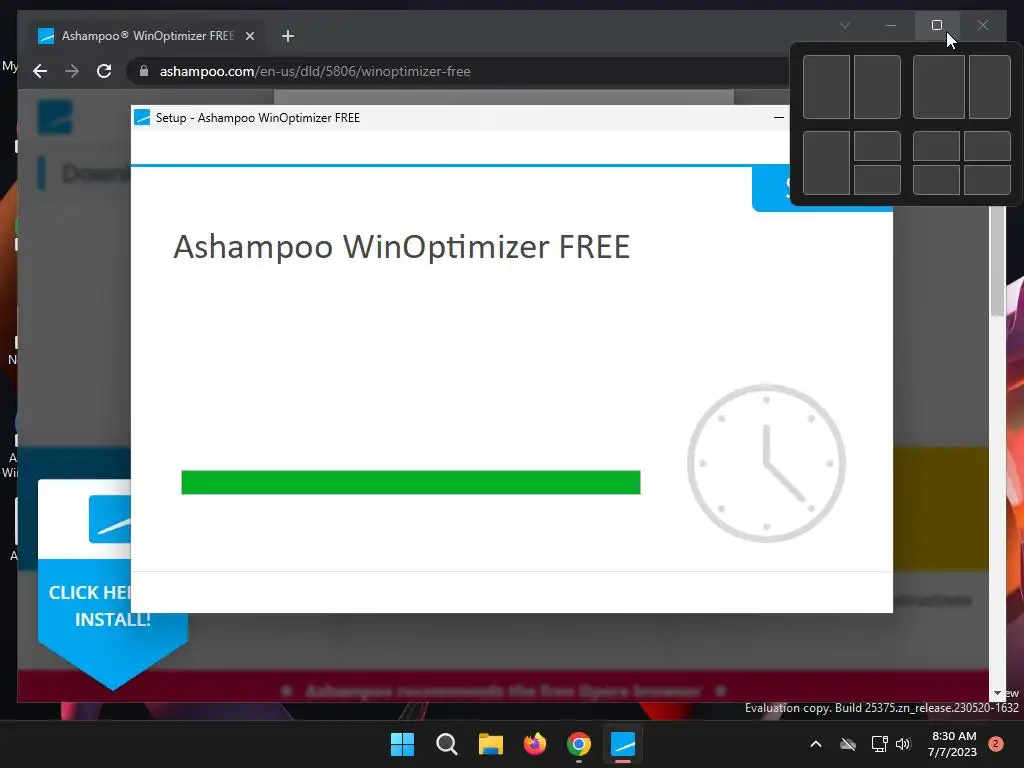Snap to bottom-left quadrant of four-zone layout
The image size is (1024, 768).
936,180
